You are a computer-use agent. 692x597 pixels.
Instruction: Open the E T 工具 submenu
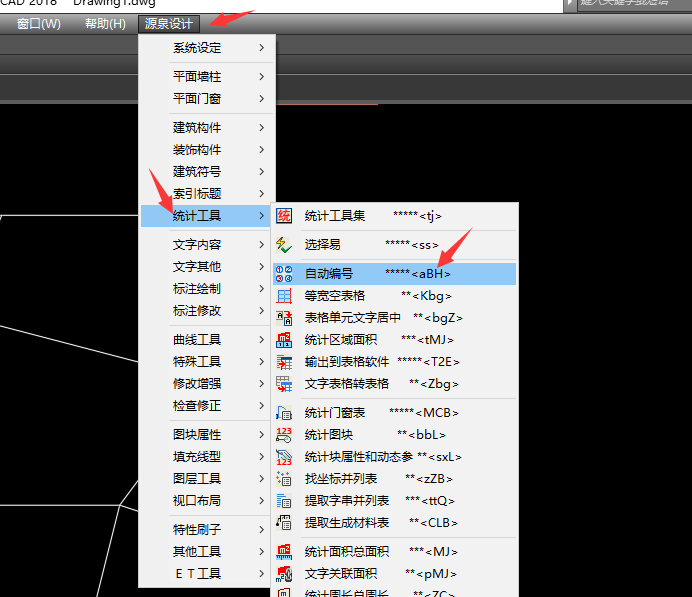[206, 574]
